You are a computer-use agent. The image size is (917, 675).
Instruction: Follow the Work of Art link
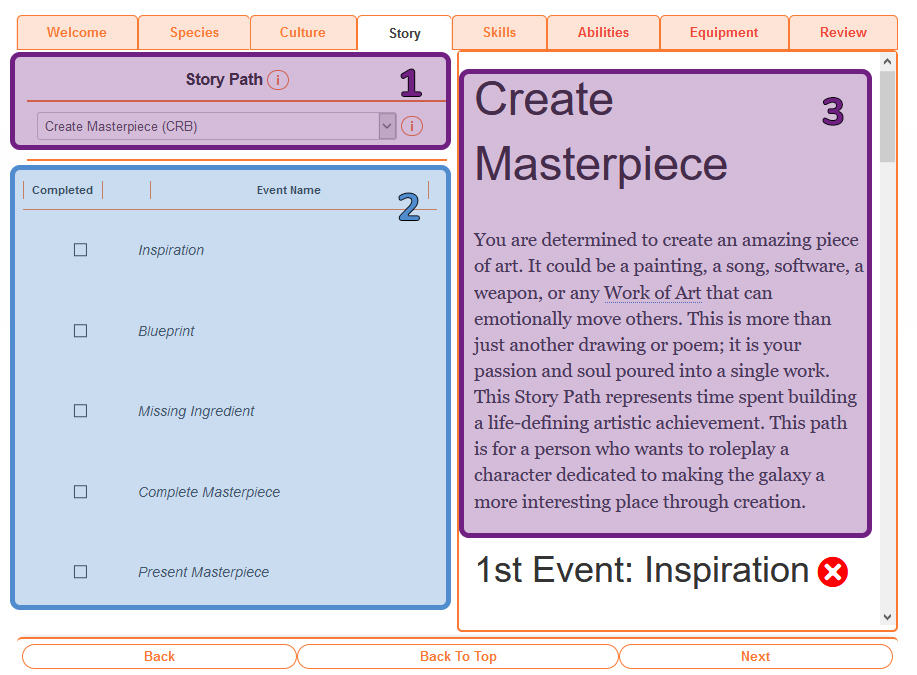pyautogui.click(x=652, y=293)
